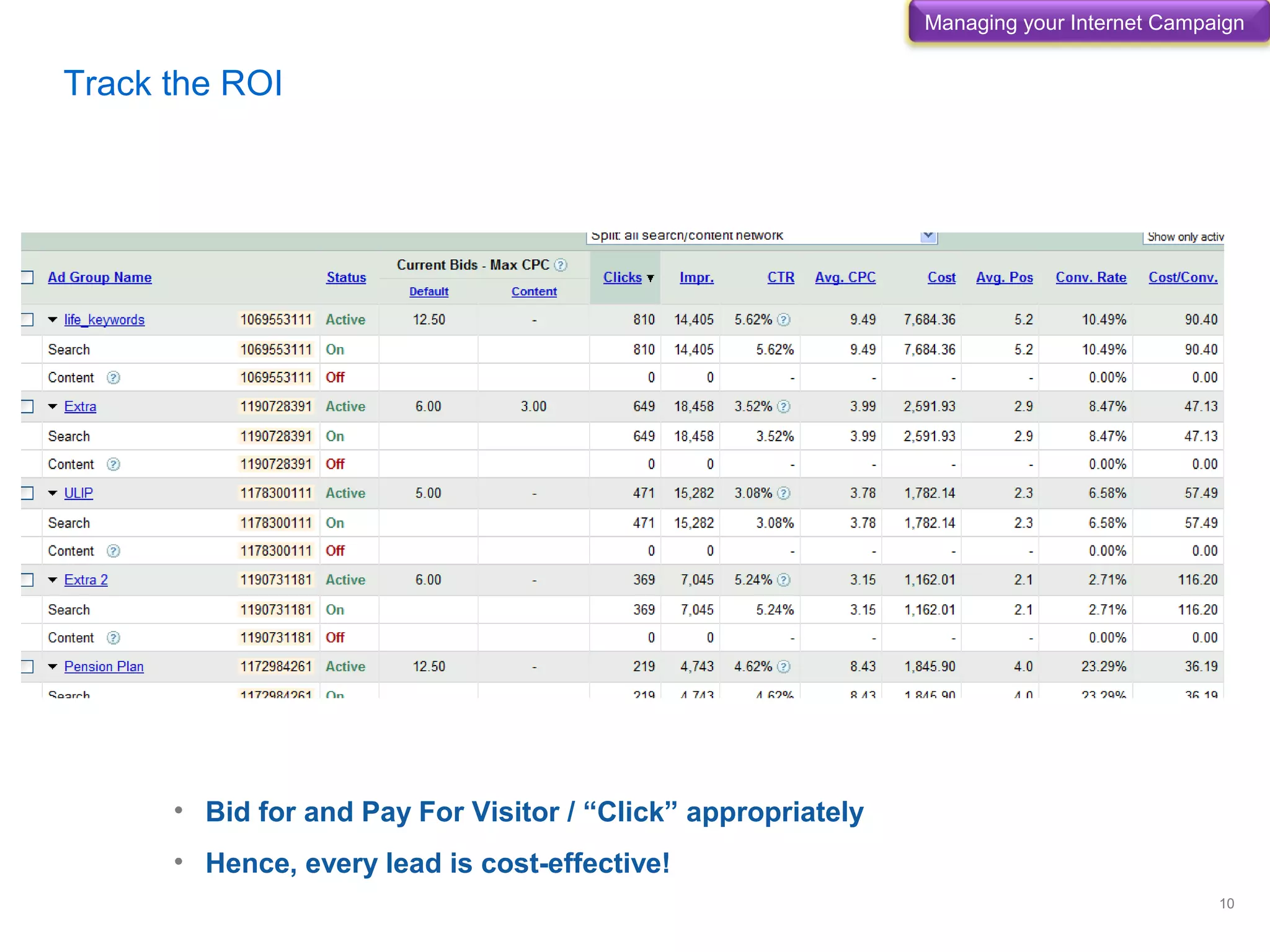Click the Show only active button
Viewport: 1270px width, 952px height.
[1184, 237]
